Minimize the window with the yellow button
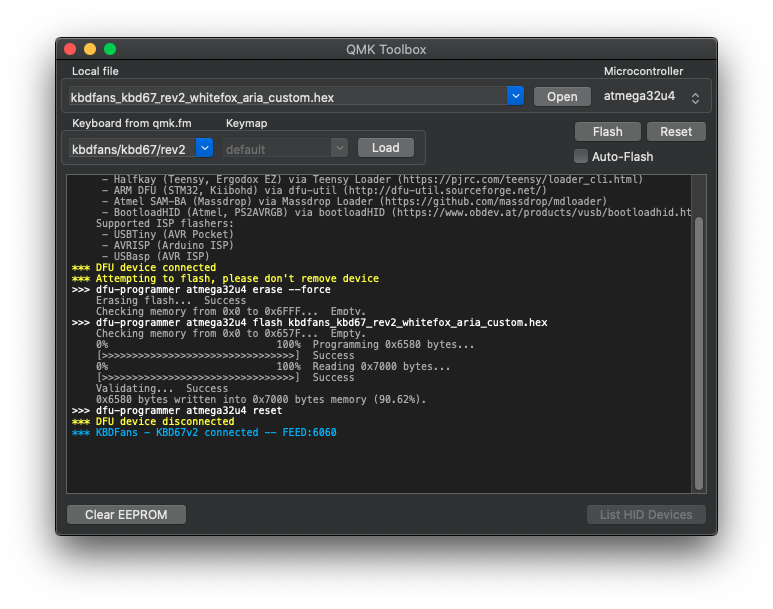Screen dimensions: 773x609 click(90, 49)
